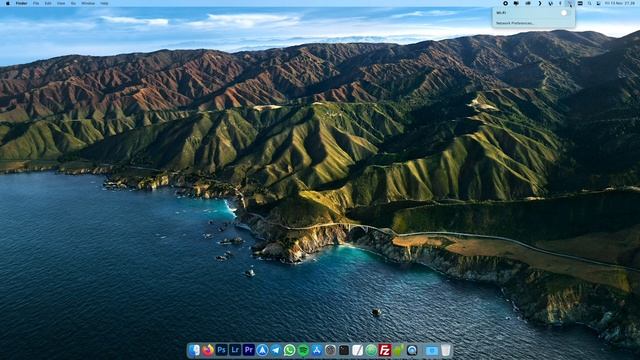Open Spotify from the dock
Viewport: 640px width, 360px height.
click(x=303, y=350)
